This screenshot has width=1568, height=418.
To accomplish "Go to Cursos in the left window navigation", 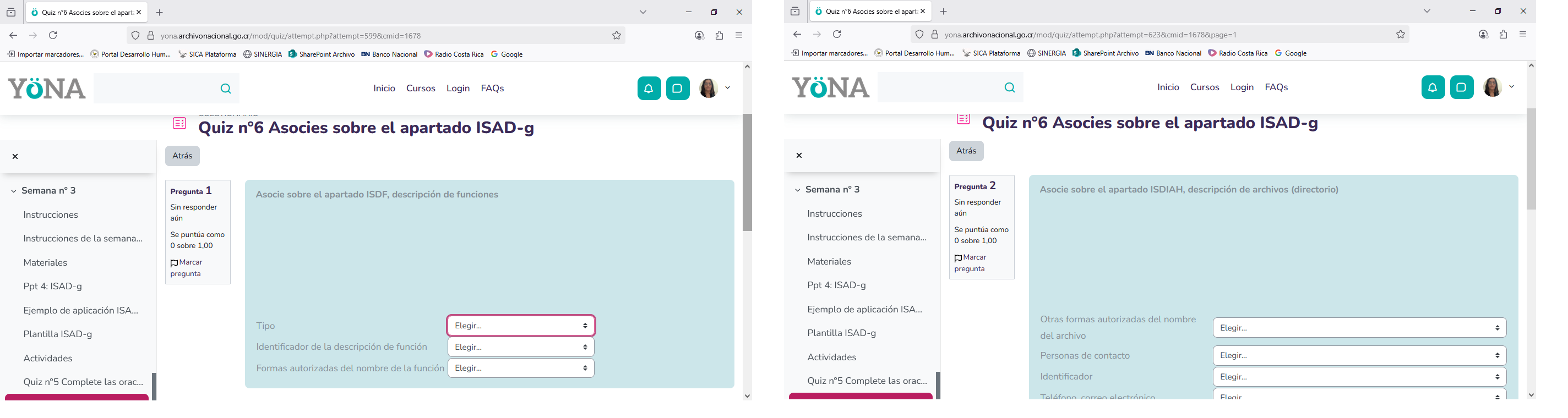I will pos(421,89).
